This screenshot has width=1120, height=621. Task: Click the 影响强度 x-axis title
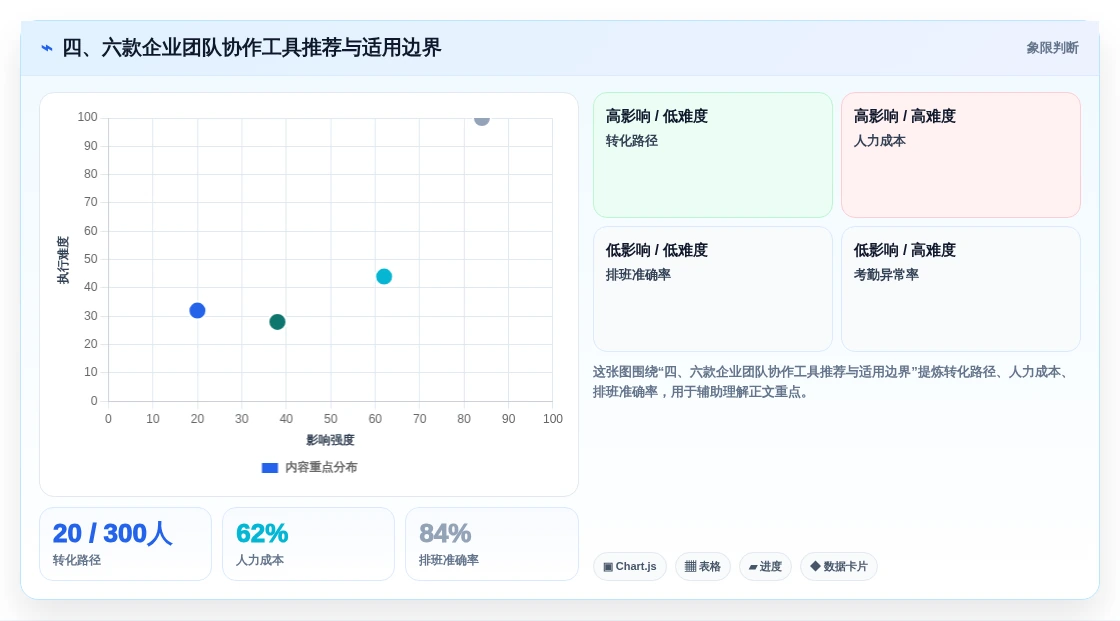(x=330, y=440)
